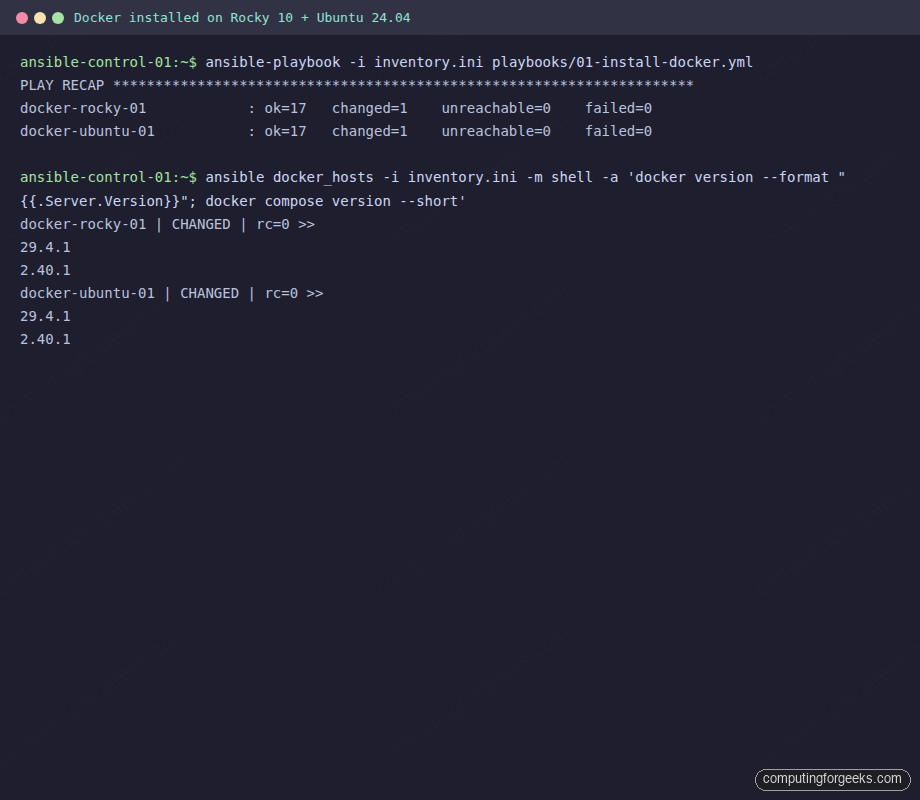Click '2.40.1' under docker-rocky-01 output
Image resolution: width=920 pixels, height=800 pixels.
click(x=45, y=270)
